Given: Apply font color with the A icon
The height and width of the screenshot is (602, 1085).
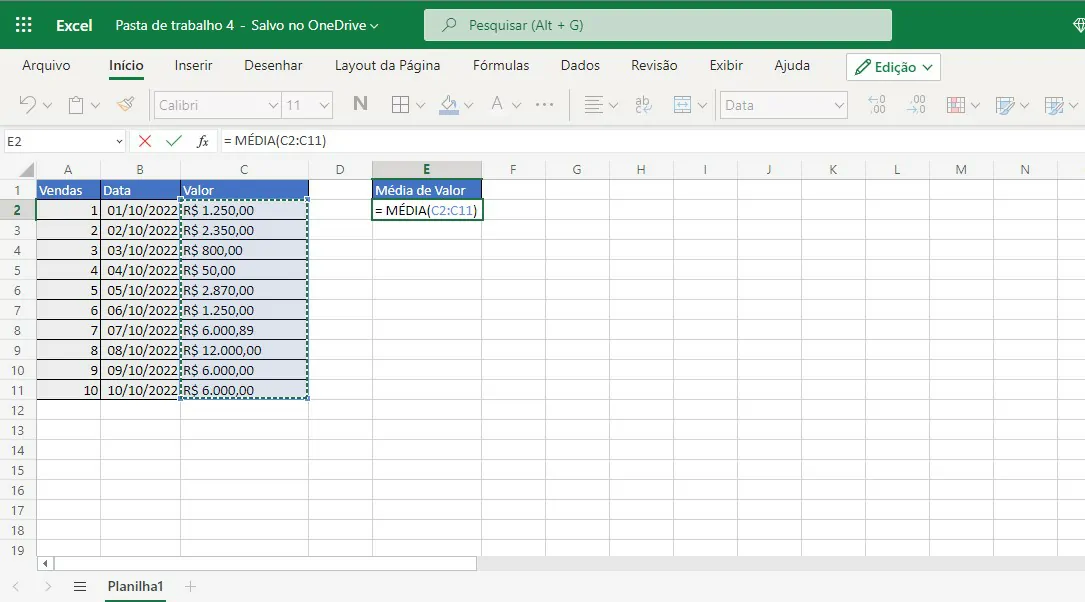Looking at the screenshot, I should tap(497, 104).
